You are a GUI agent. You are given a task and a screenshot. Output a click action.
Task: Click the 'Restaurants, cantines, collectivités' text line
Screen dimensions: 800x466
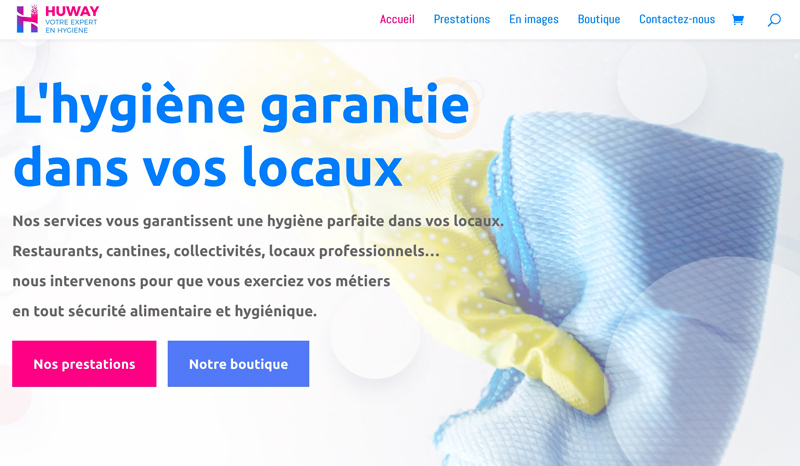pyautogui.click(x=226, y=251)
